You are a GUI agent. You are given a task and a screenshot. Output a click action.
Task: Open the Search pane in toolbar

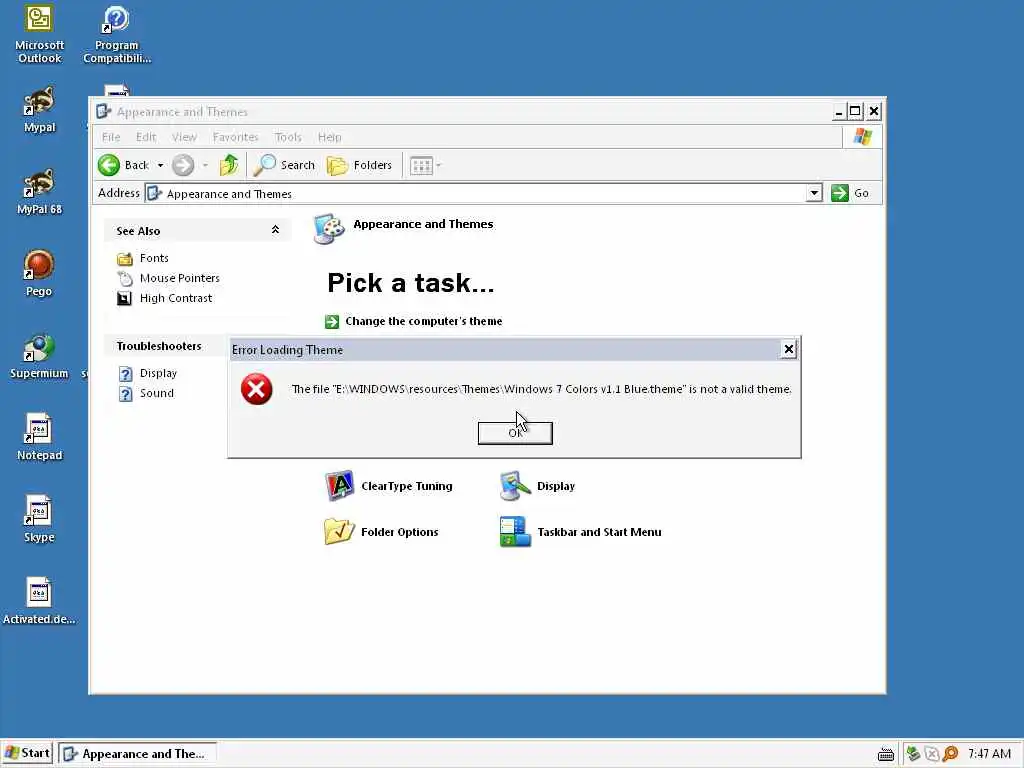(x=284, y=165)
